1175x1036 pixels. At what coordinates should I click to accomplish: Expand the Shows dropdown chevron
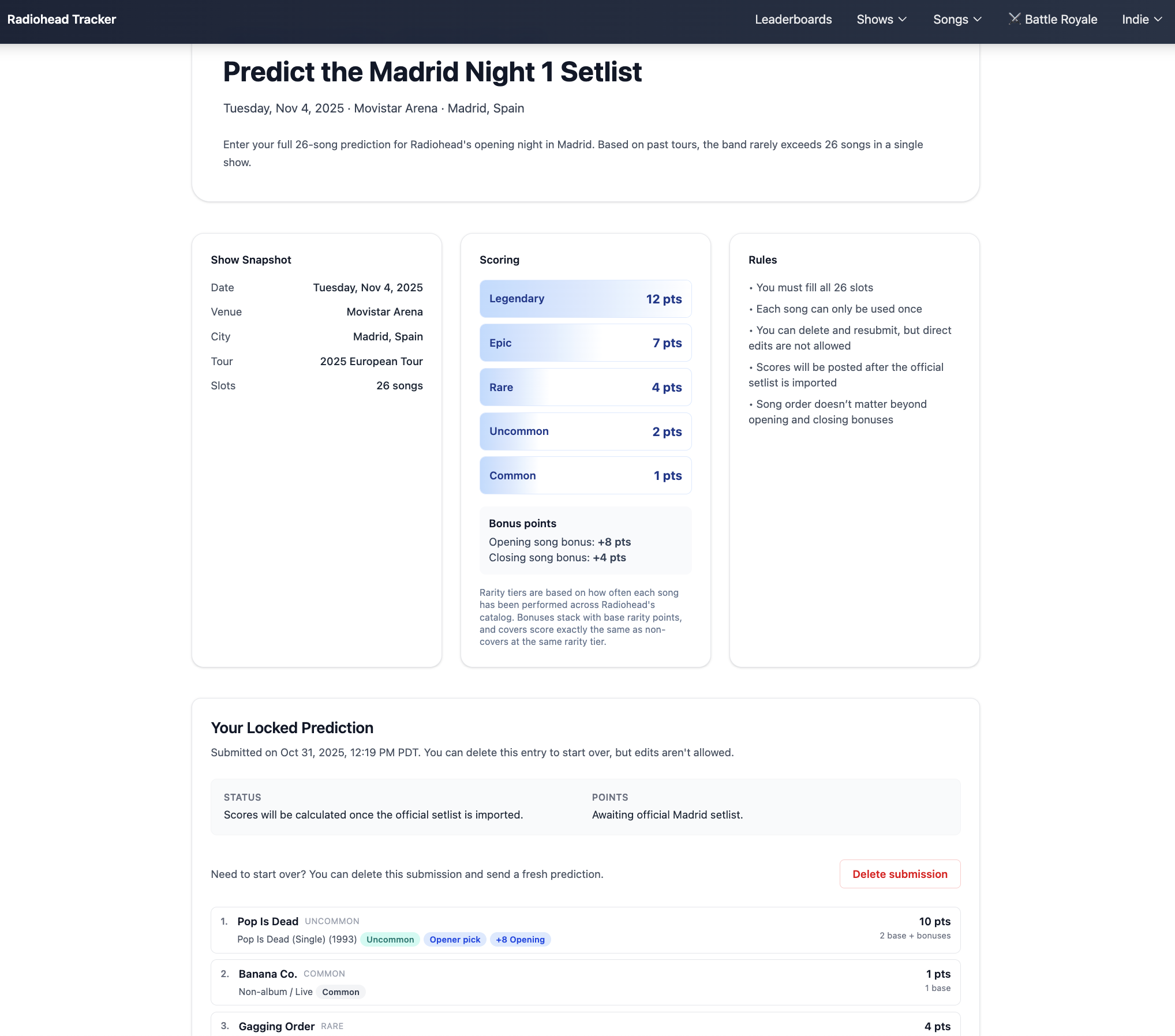click(903, 20)
